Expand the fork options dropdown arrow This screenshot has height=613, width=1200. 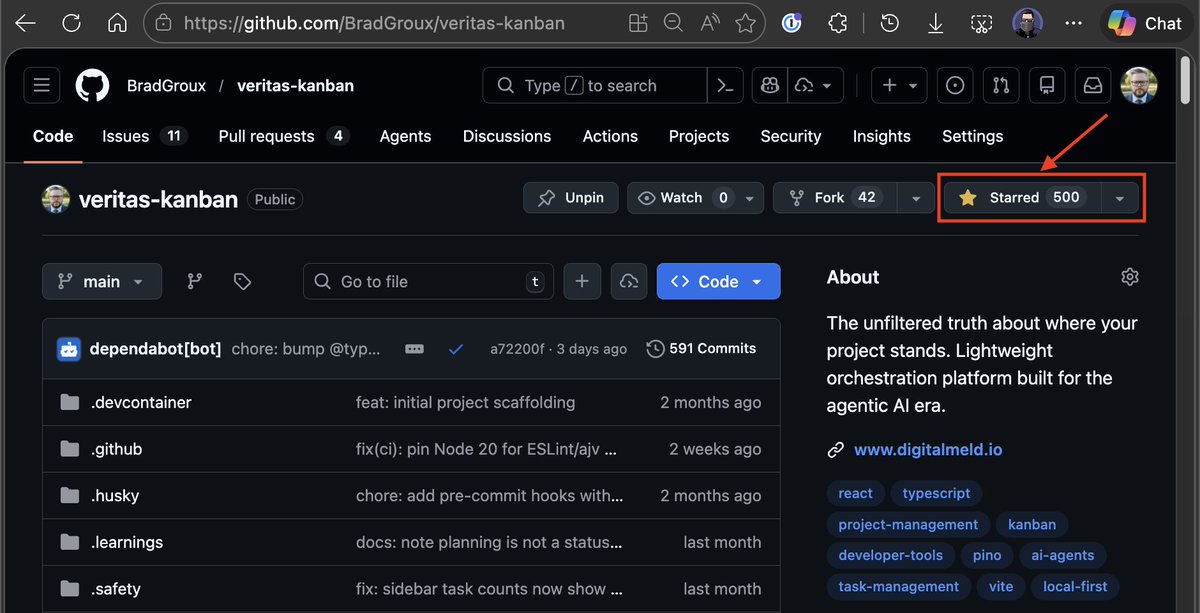coord(916,198)
